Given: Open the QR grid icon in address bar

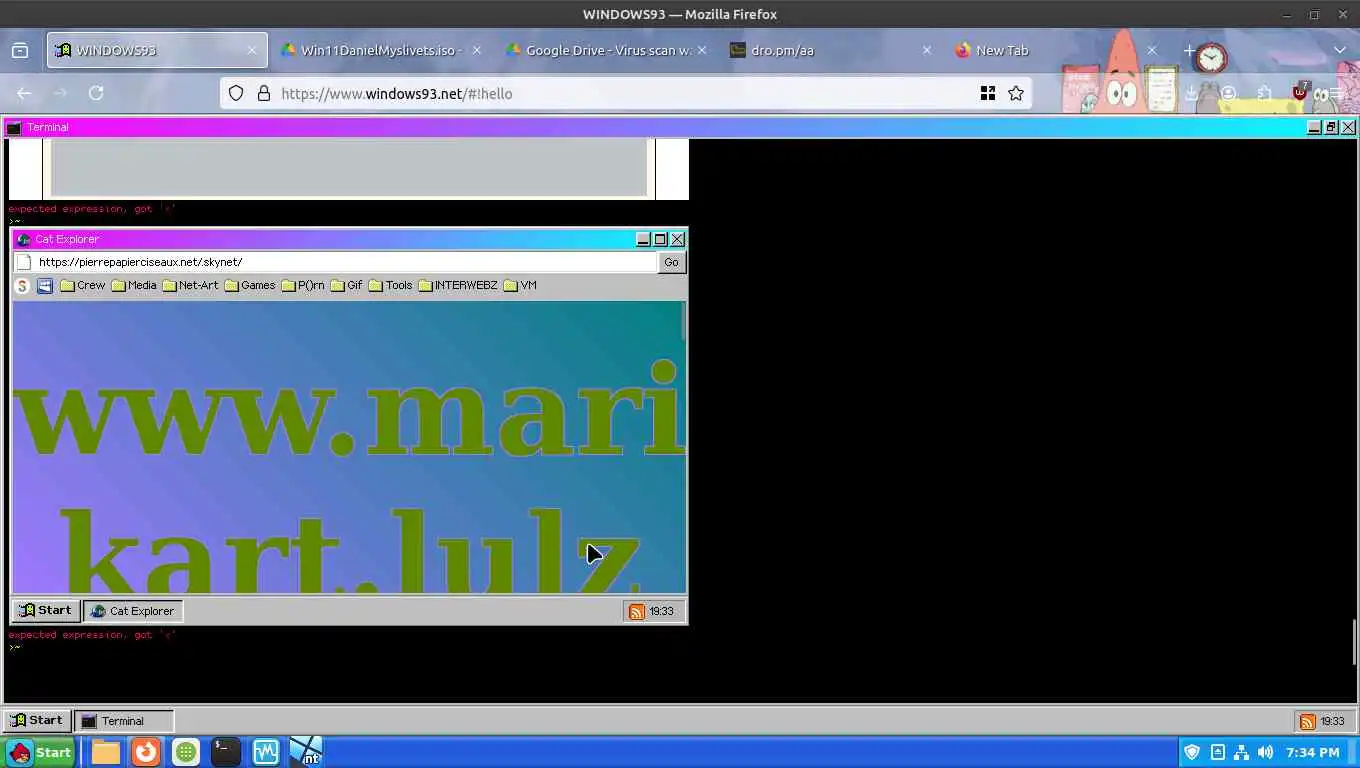Looking at the screenshot, I should point(988,93).
